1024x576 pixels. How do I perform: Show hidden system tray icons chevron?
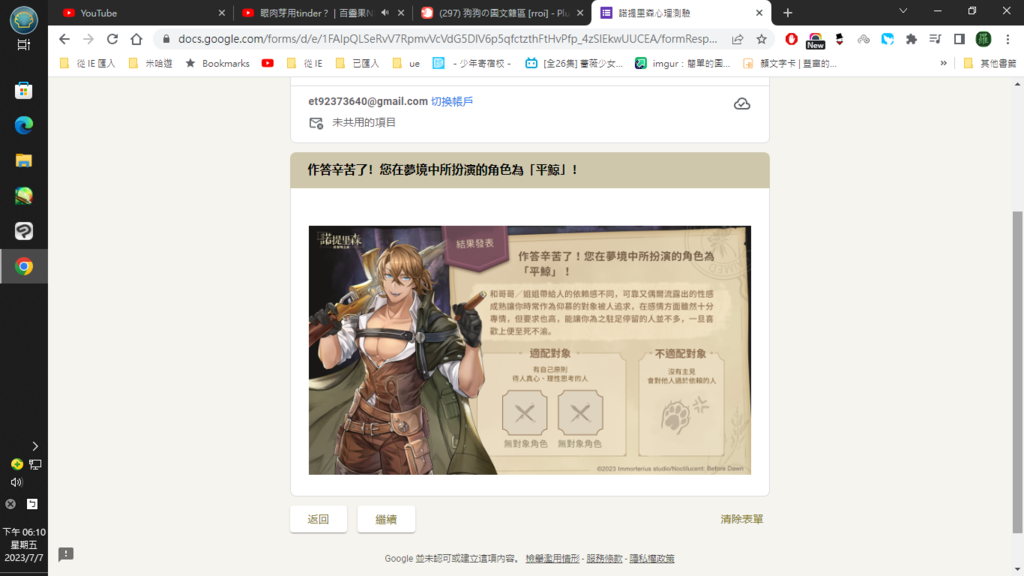pyautogui.click(x=35, y=446)
